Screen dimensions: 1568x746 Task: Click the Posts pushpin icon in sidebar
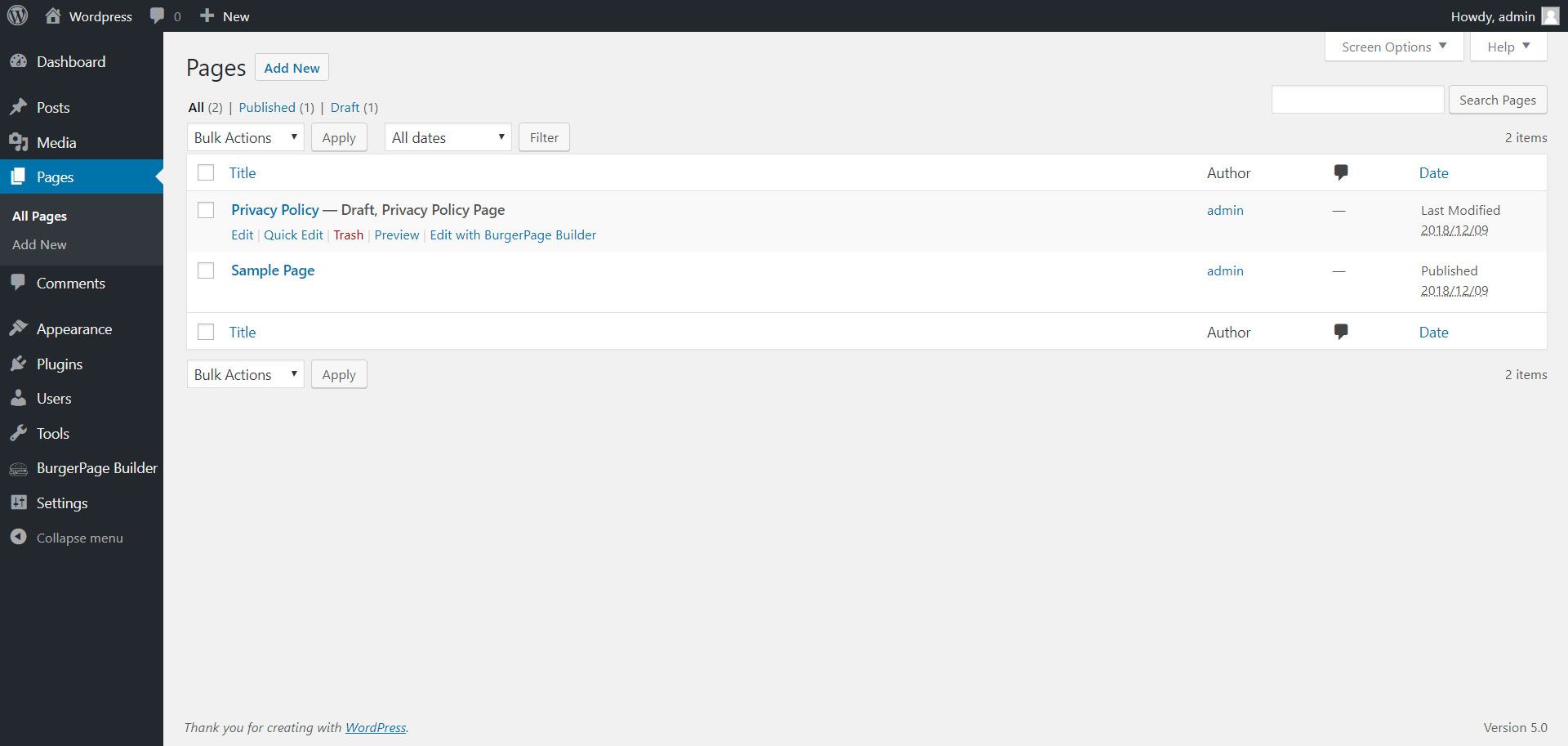(18, 107)
